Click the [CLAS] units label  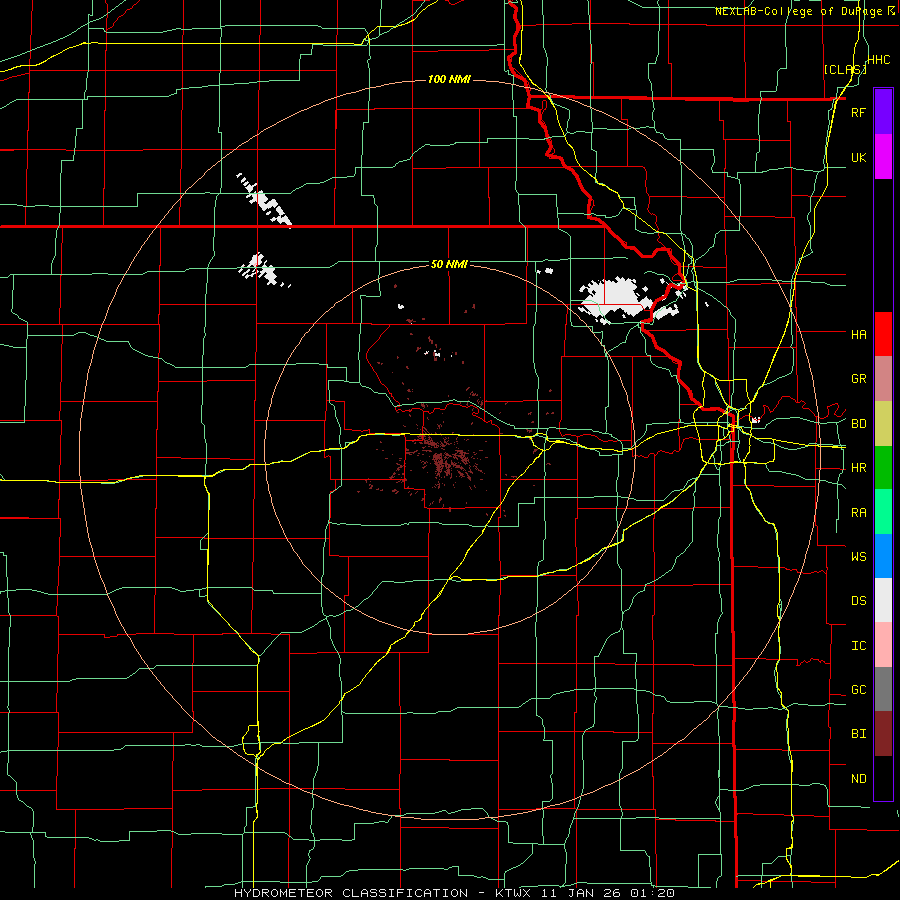(x=845, y=70)
